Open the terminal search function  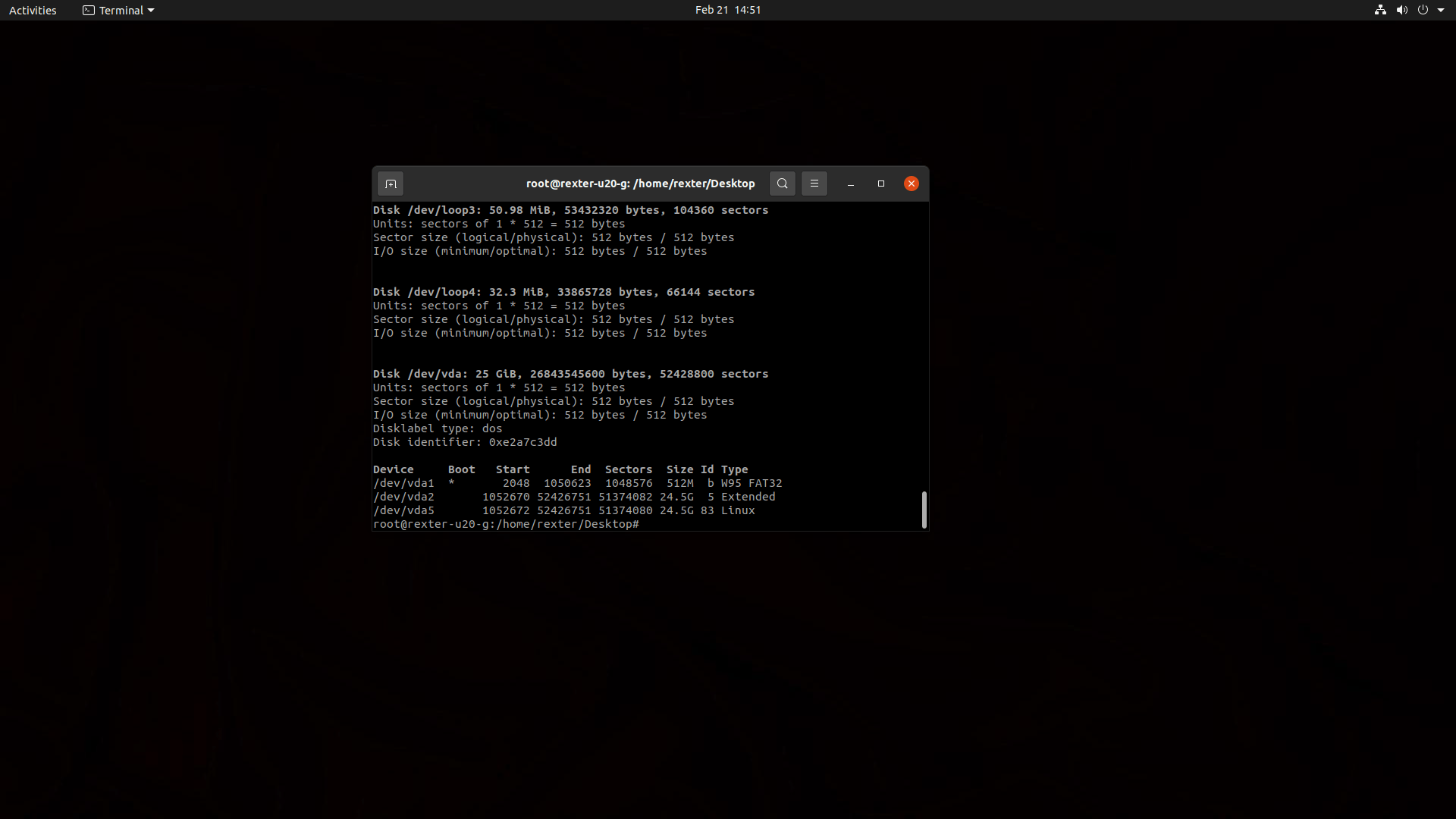tap(782, 184)
